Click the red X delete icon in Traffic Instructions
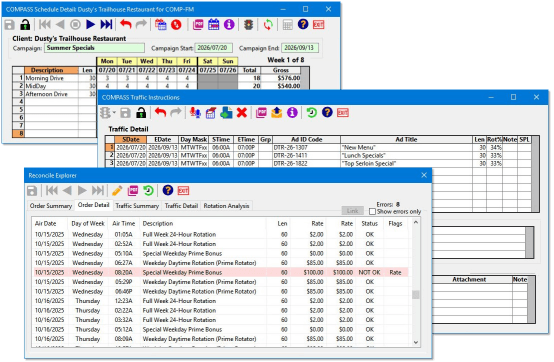554x362 pixels. pyautogui.click(x=242, y=113)
